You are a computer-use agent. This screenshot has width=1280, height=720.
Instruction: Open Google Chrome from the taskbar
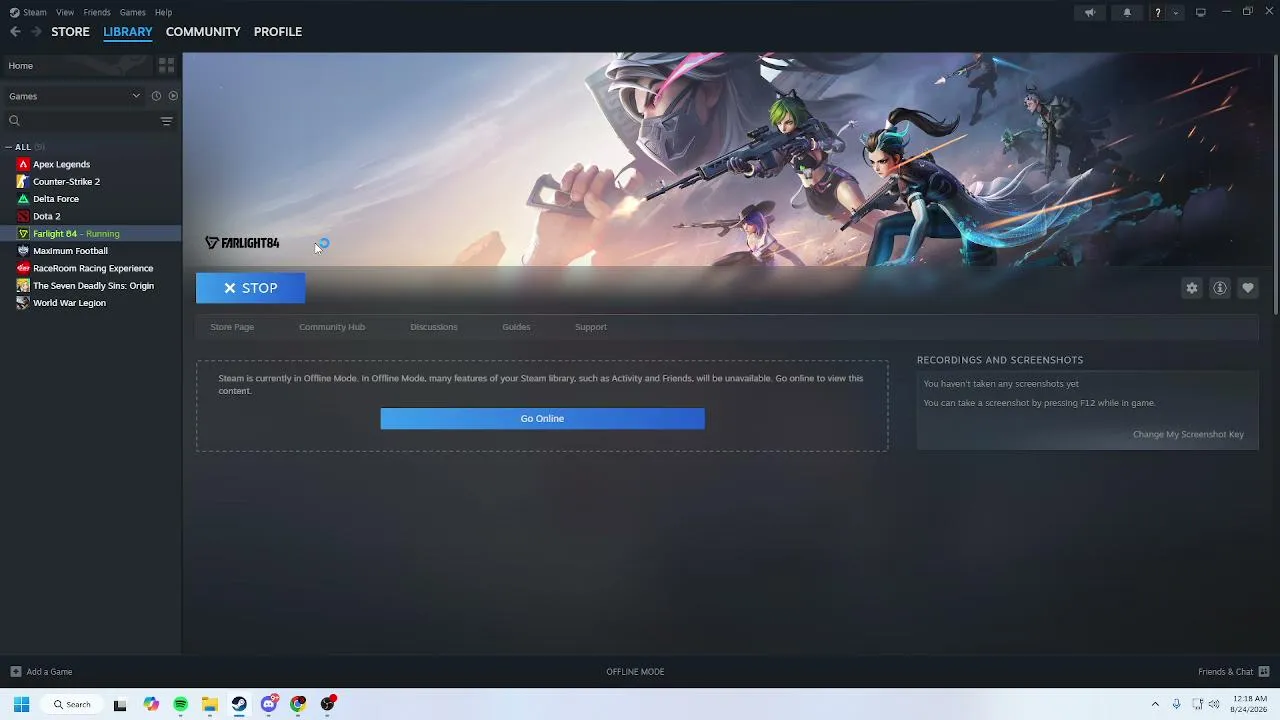click(298, 704)
